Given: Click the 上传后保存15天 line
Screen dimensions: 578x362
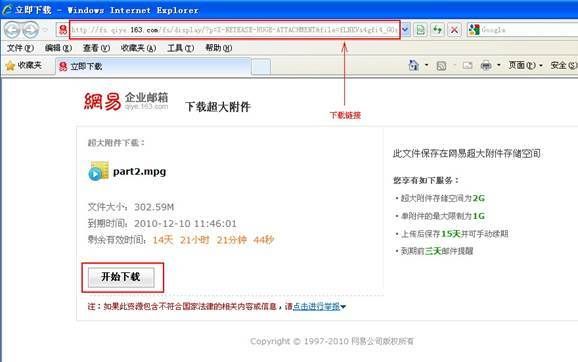Looking at the screenshot, I should (452, 234).
